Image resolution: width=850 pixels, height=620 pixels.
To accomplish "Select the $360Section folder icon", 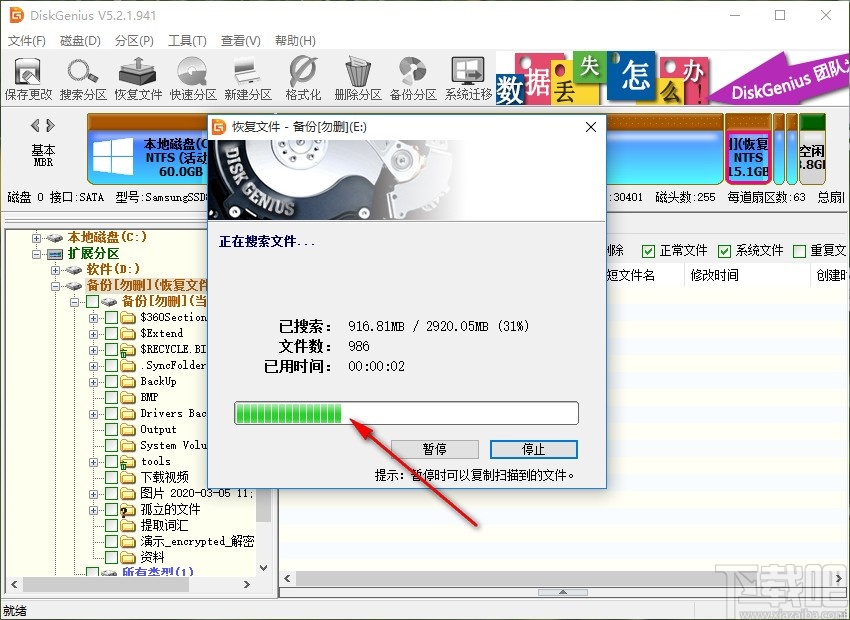I will (128, 318).
